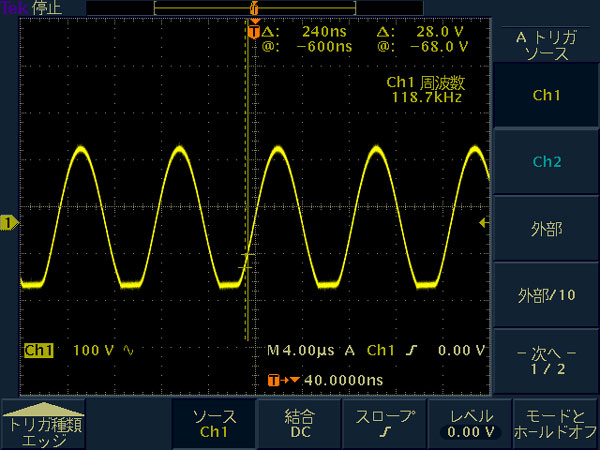Click the trigger level arrow on right edge
The height and width of the screenshot is (450, 600).
pyautogui.click(x=484, y=222)
